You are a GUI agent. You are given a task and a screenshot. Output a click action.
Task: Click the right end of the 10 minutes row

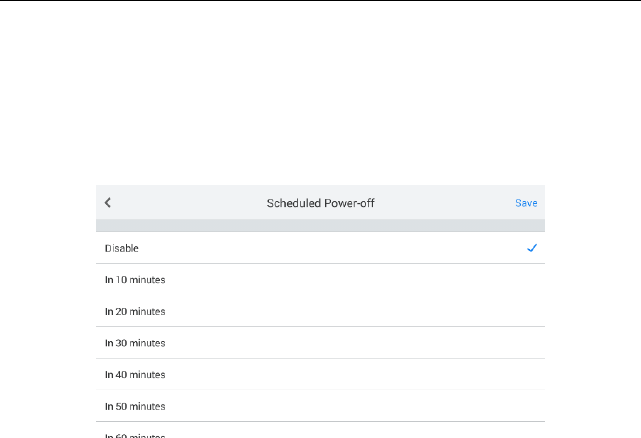[x=520, y=280]
